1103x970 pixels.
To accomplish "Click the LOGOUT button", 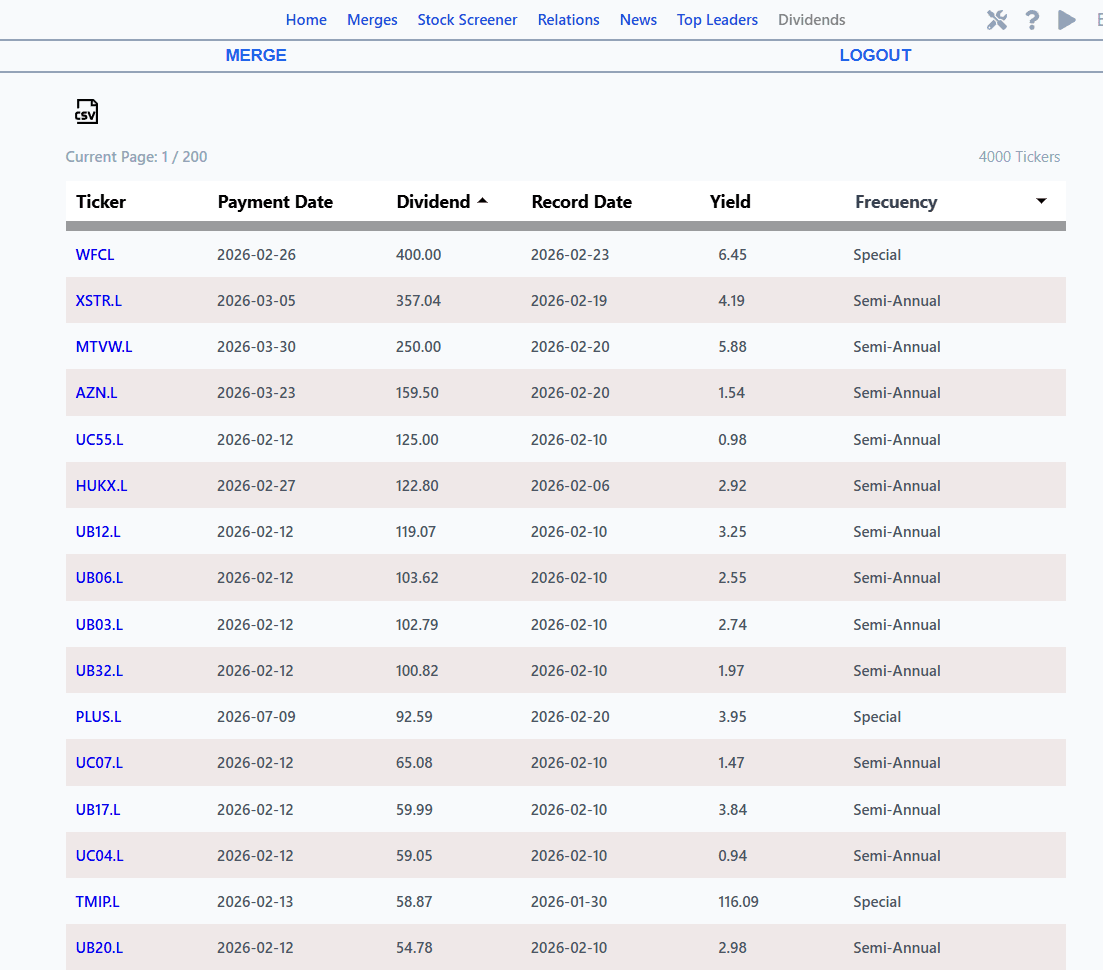I will tap(875, 55).
